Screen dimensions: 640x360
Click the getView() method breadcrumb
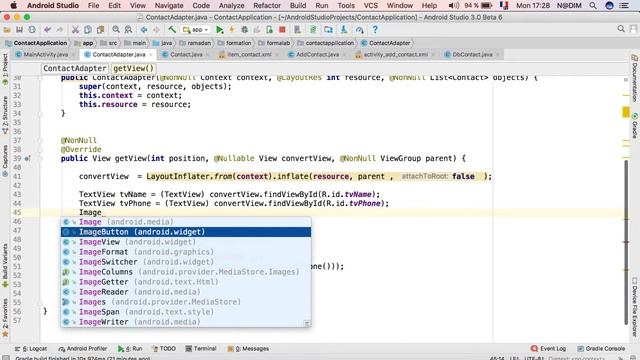[133, 68]
